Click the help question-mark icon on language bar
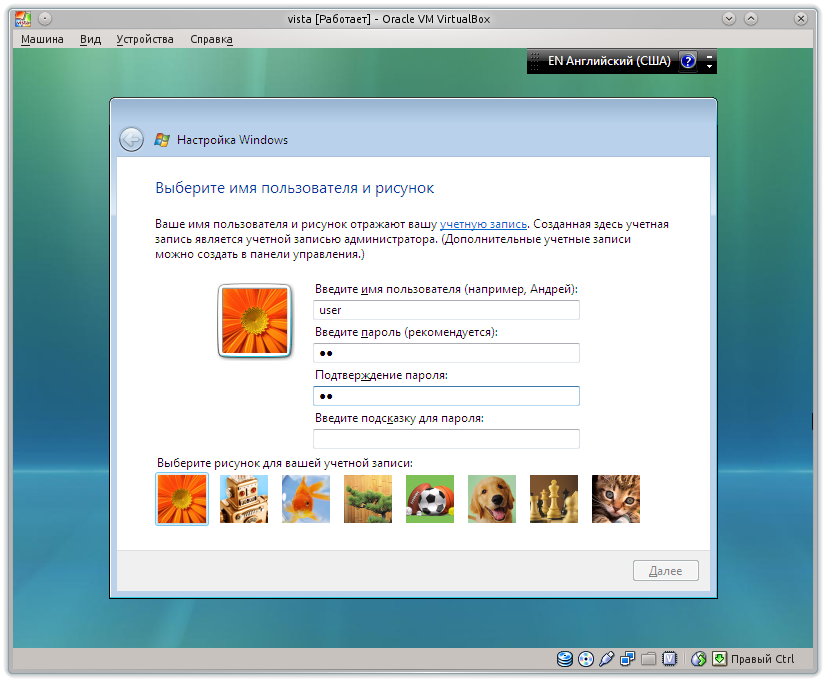Screen dimensions: 826x682 [x=687, y=61]
